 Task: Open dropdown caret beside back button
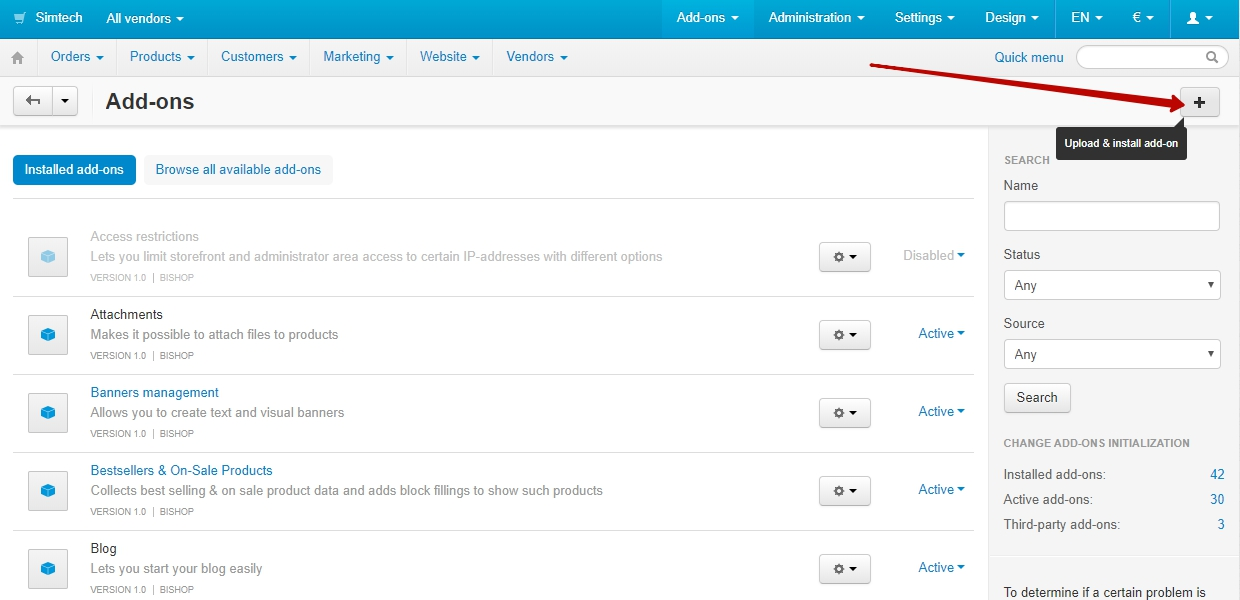point(65,101)
